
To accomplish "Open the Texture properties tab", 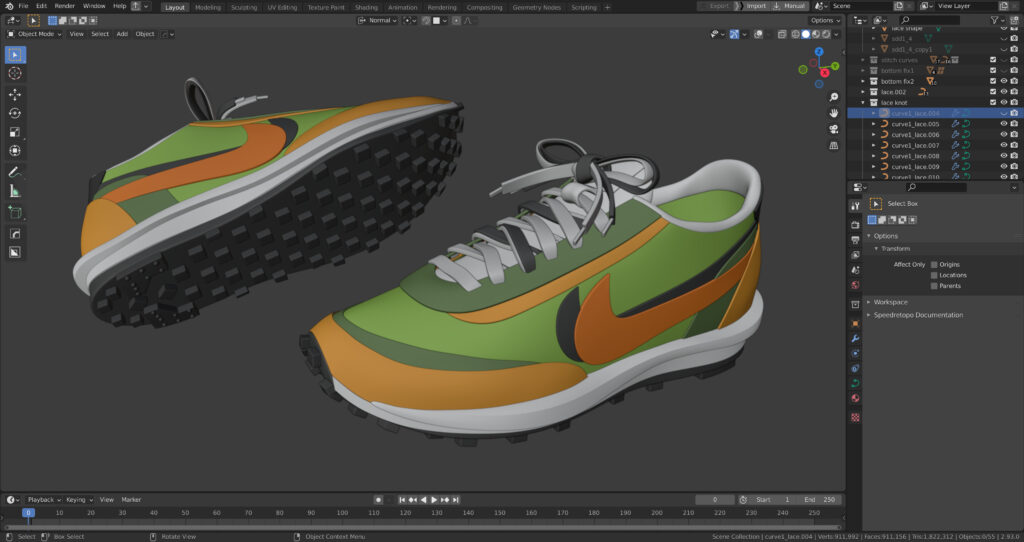I will click(x=855, y=417).
